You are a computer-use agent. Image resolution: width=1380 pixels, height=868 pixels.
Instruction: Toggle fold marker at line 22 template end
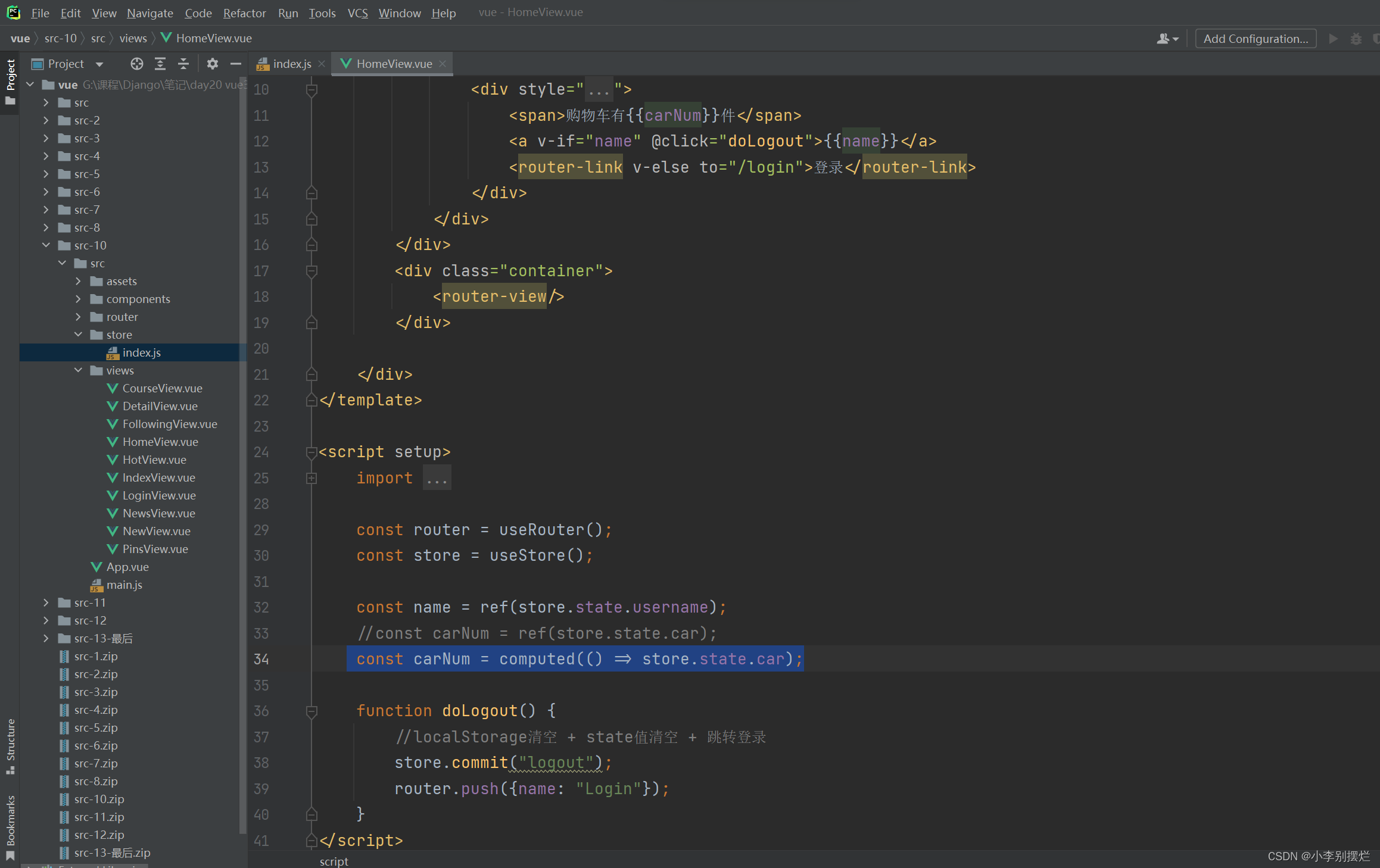[311, 401]
